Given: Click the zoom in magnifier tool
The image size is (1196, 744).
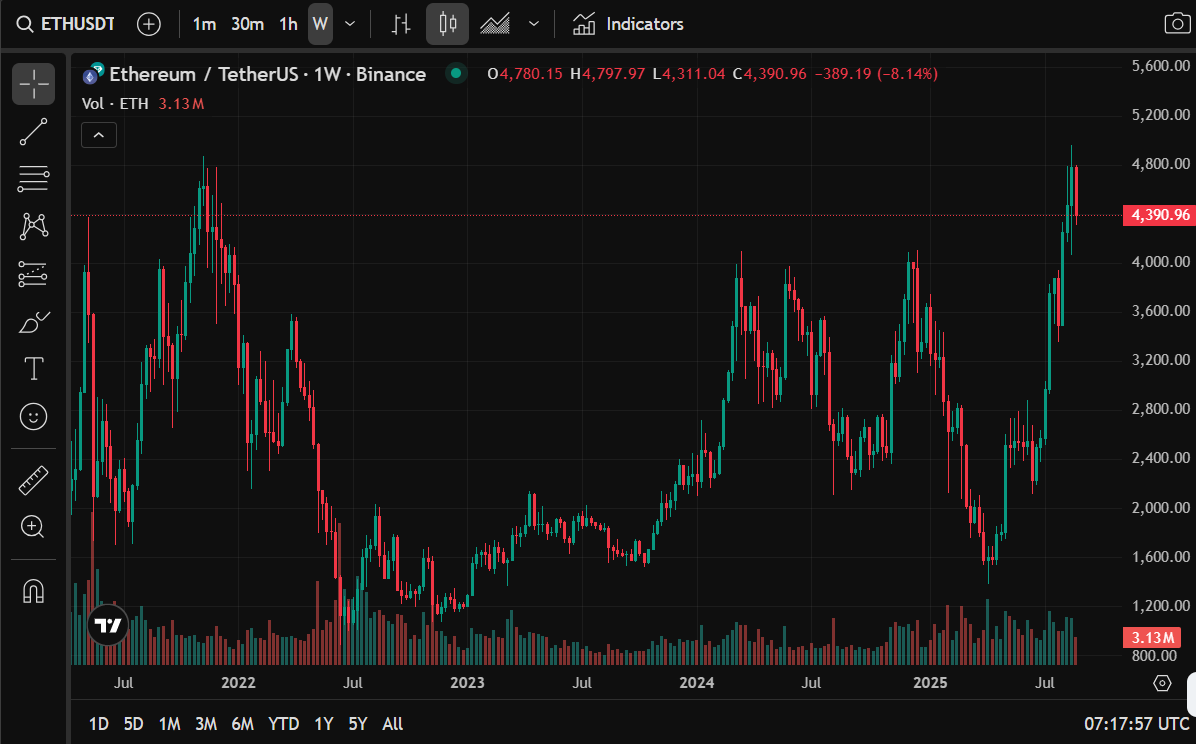Looking at the screenshot, I should click(x=33, y=527).
